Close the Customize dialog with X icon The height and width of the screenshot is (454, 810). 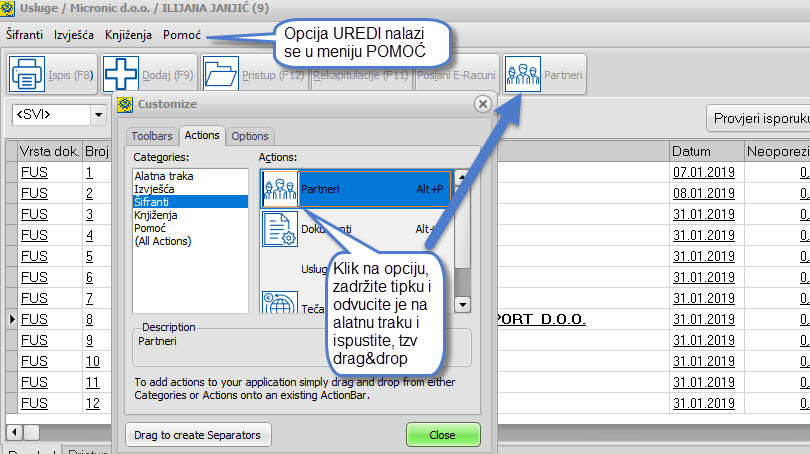pos(482,104)
